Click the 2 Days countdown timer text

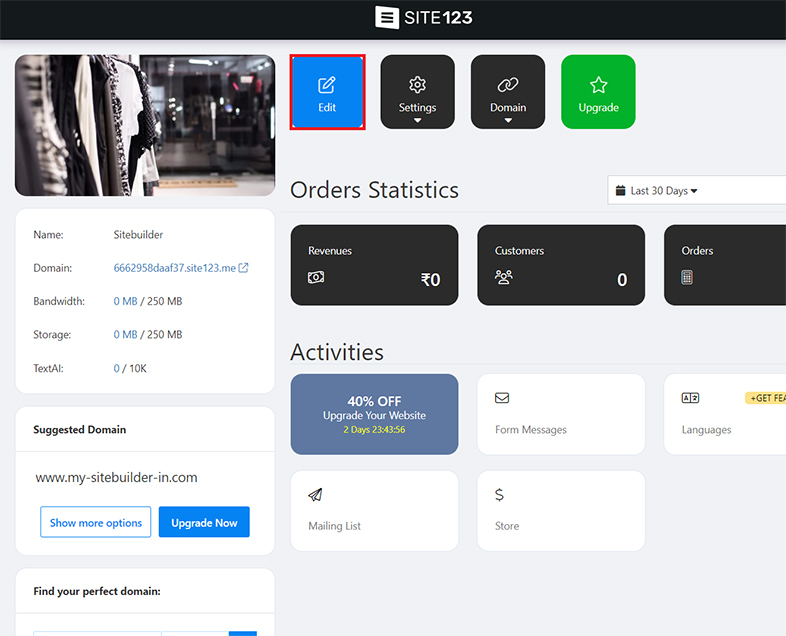tap(374, 430)
